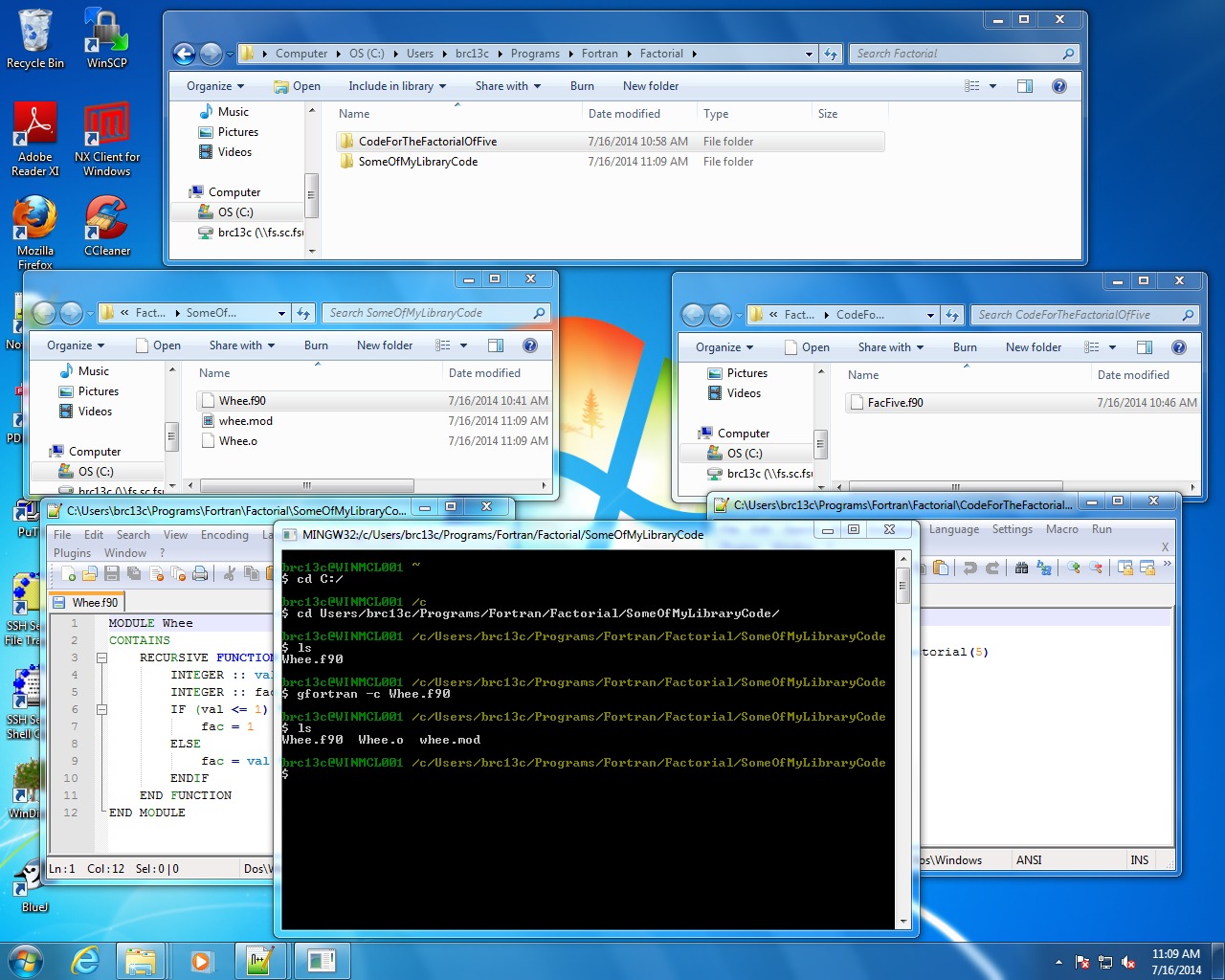Viewport: 1225px width, 980px height.
Task: Click Save All icon in Whee.f90 Notepad++ toolbar
Action: (134, 573)
